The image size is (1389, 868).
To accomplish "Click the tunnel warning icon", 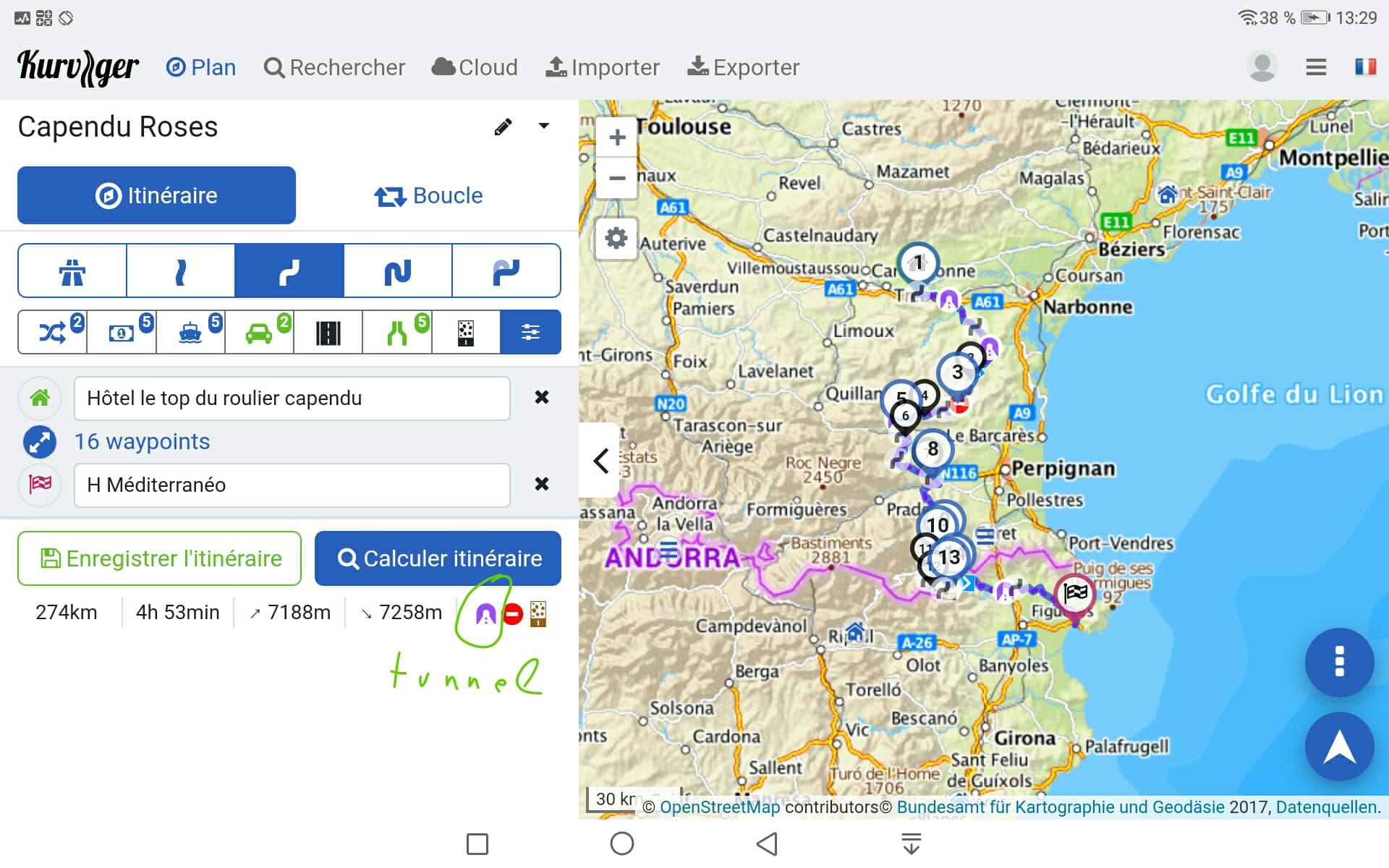I will [x=485, y=614].
